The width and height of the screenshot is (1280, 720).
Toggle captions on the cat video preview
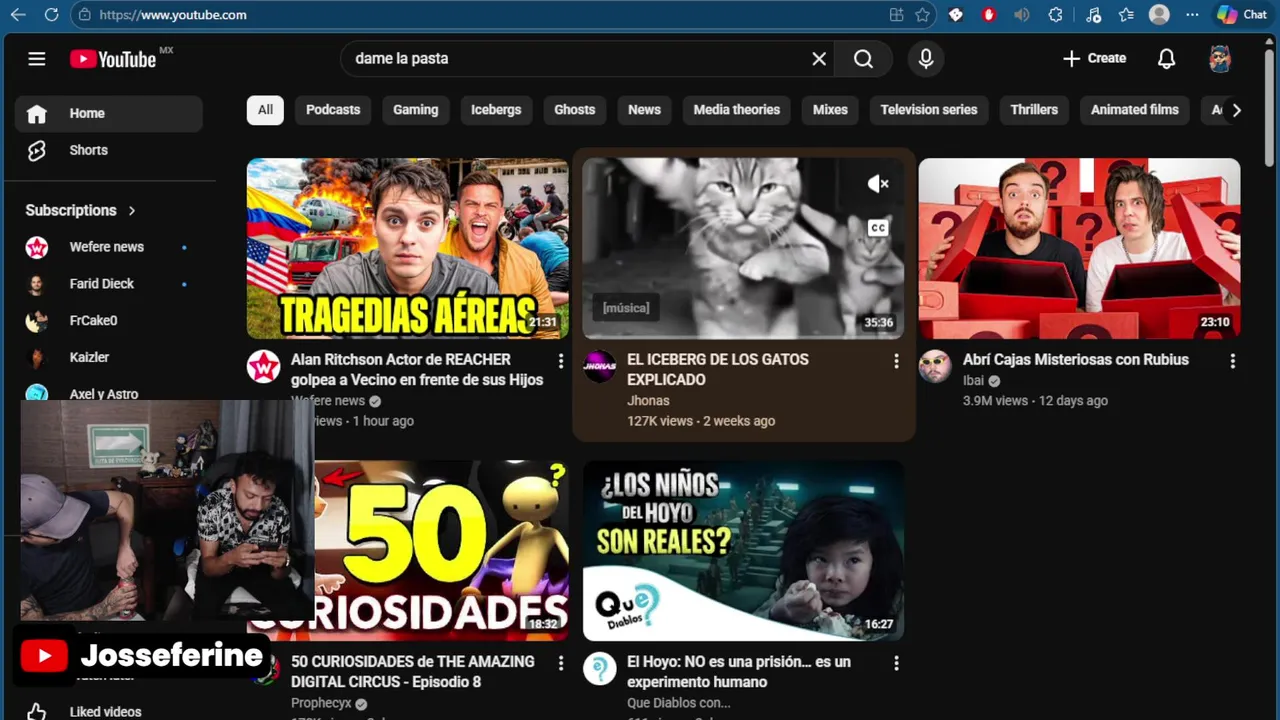878,228
